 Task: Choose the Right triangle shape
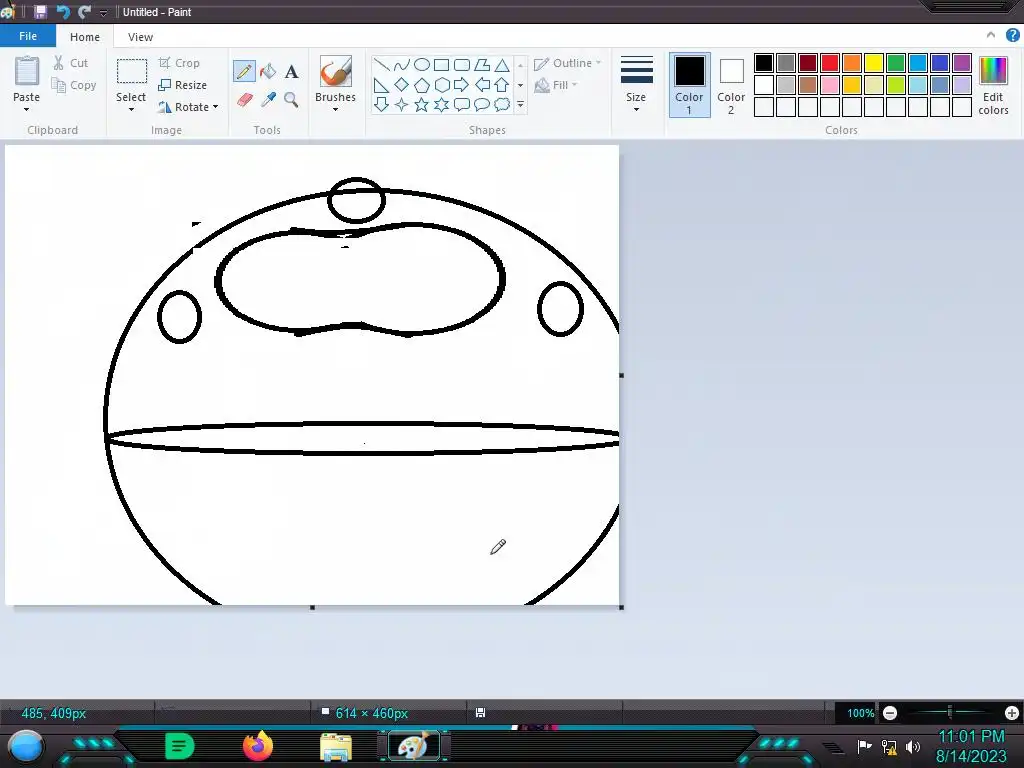pos(381,85)
